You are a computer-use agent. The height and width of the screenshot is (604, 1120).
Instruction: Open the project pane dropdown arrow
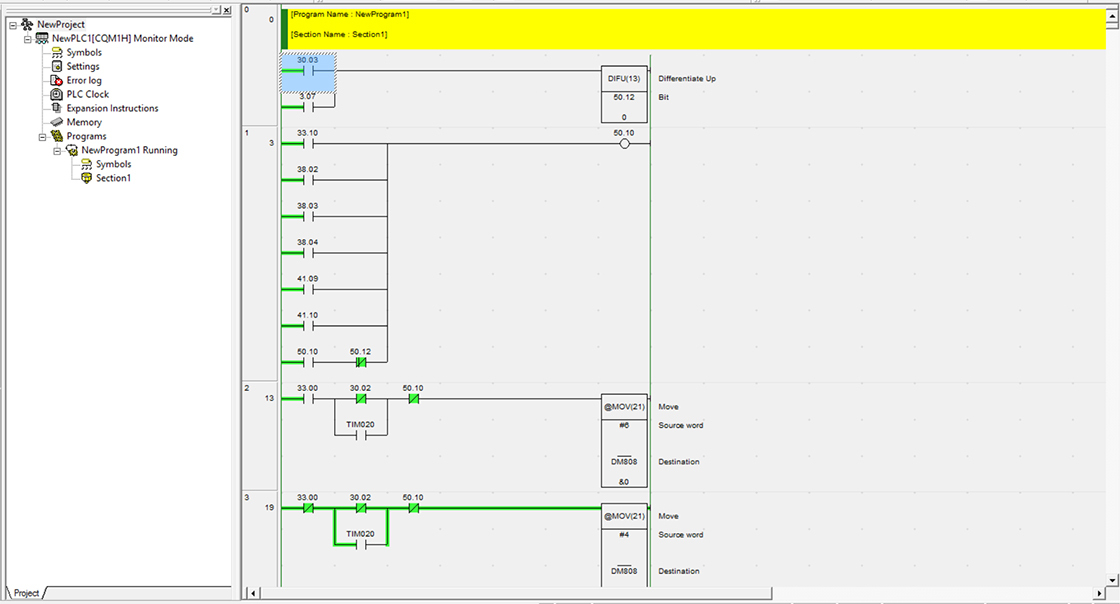(x=217, y=10)
